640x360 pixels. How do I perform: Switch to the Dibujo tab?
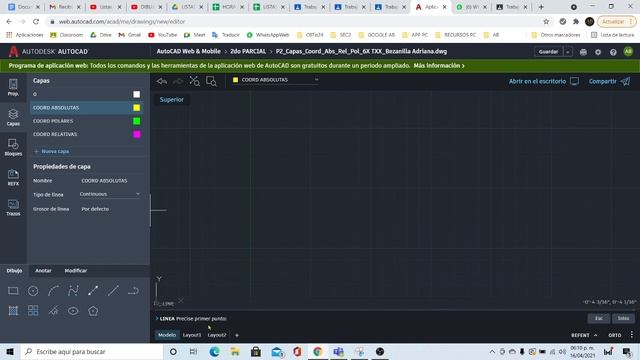coord(14,271)
